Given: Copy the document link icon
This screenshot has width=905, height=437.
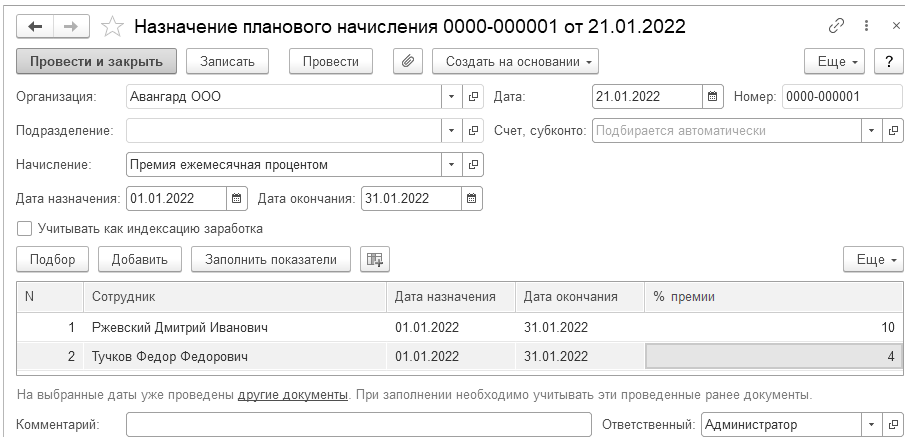Looking at the screenshot, I should tap(835, 25).
